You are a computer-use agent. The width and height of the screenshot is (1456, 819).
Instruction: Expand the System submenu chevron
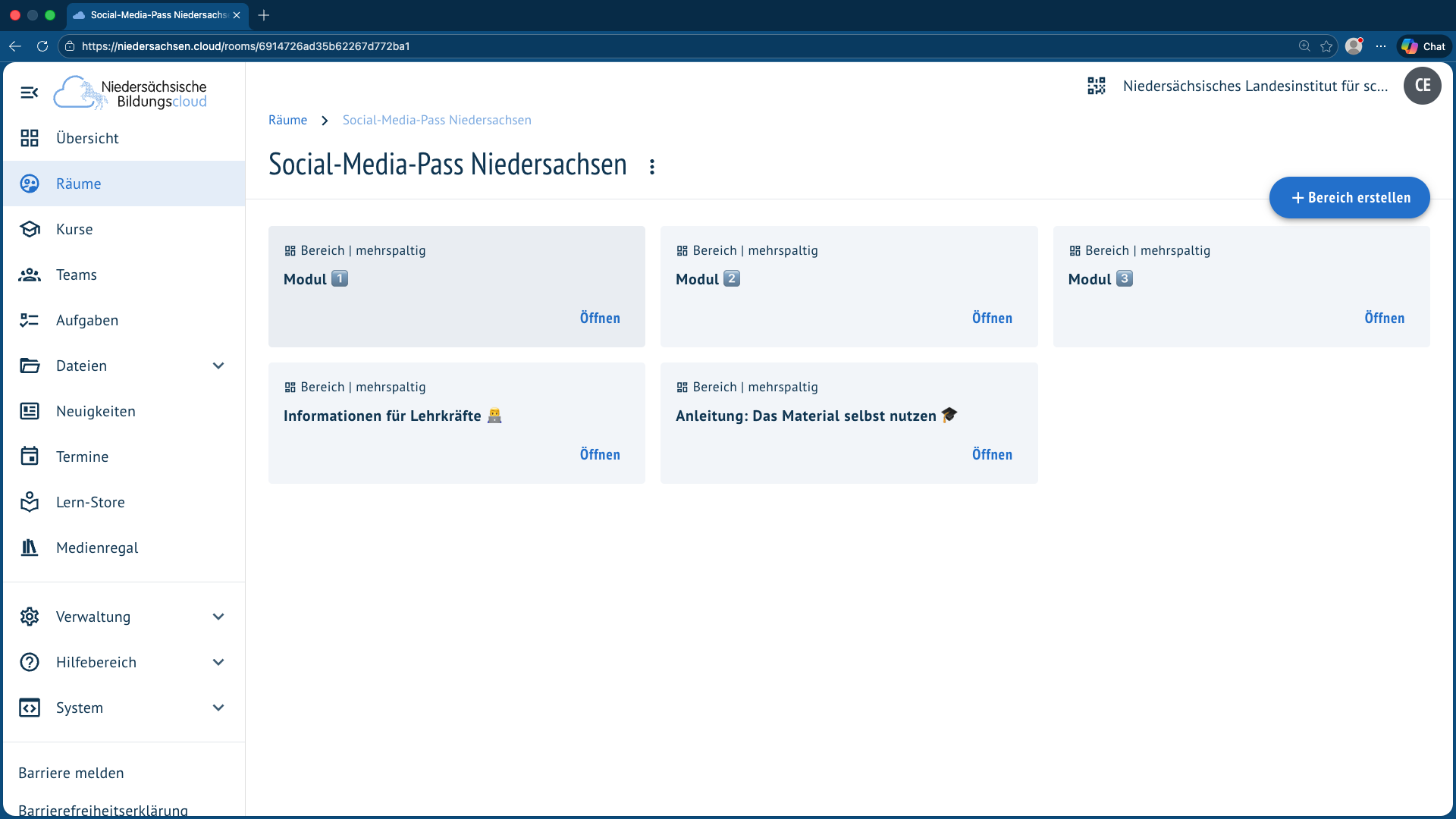tap(218, 708)
